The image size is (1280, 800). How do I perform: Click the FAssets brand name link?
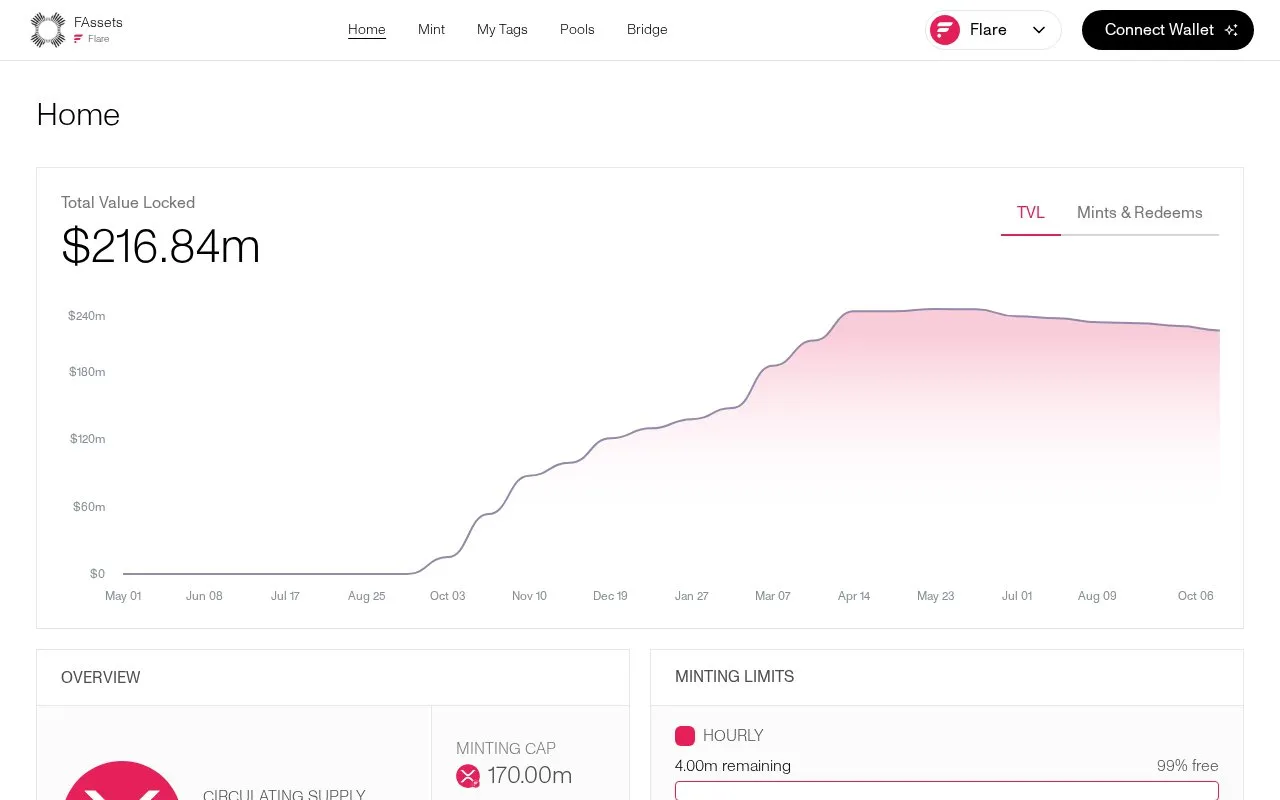[x=98, y=22]
